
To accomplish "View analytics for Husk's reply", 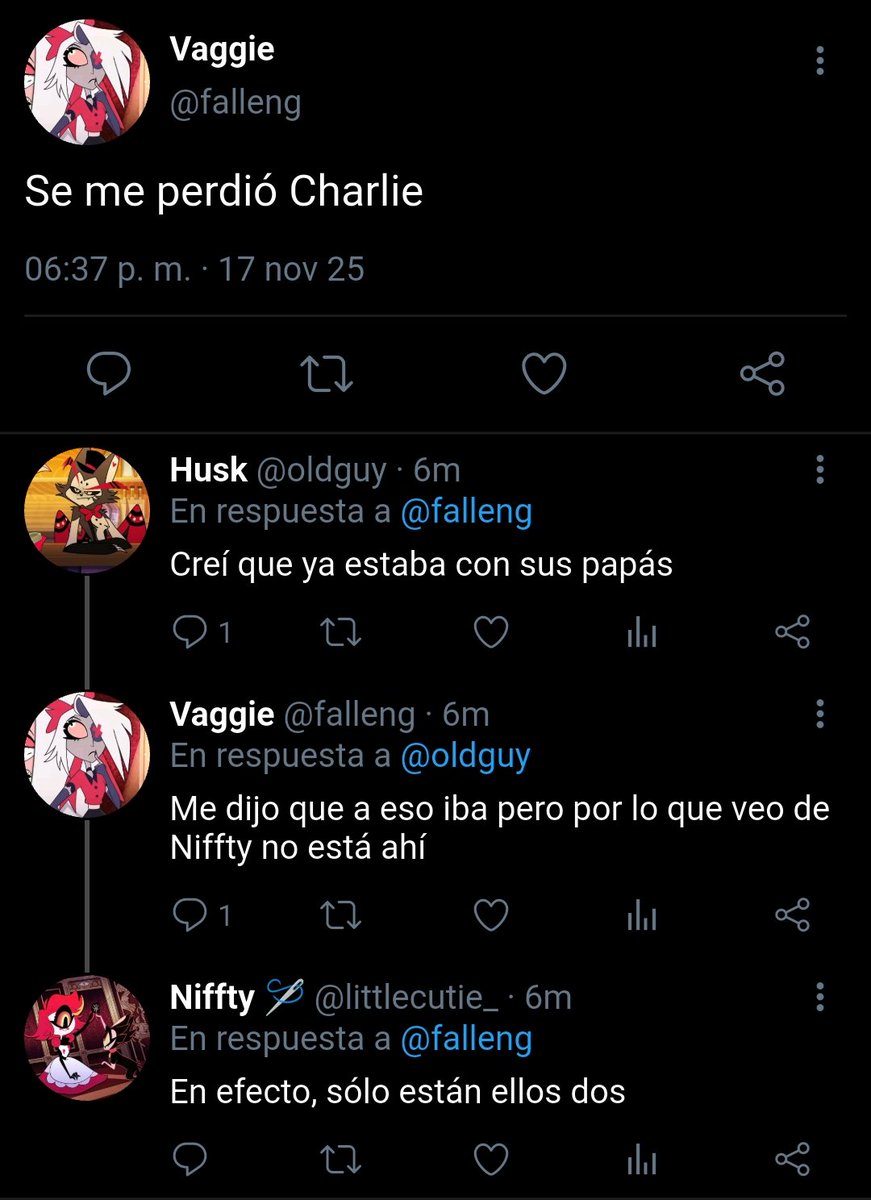I will 641,632.
